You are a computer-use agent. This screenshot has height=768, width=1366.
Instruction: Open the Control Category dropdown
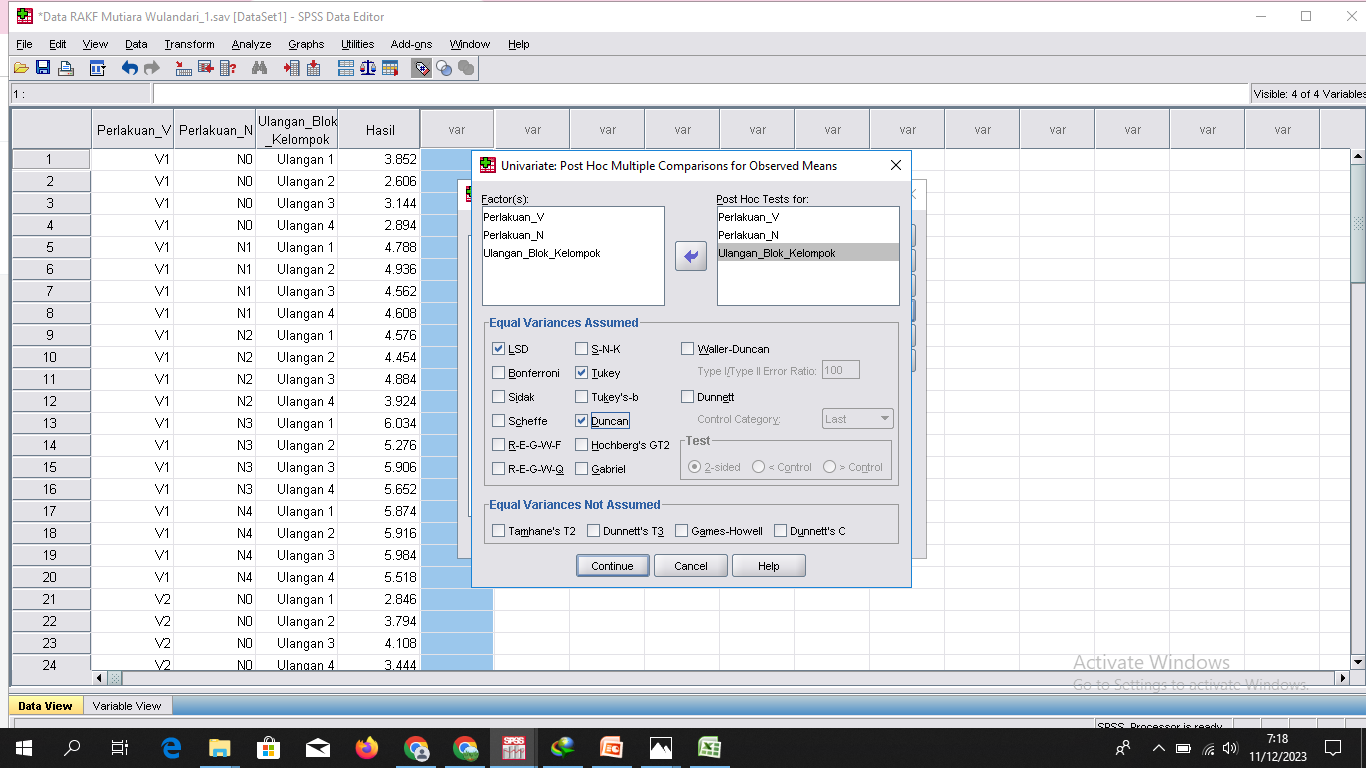tap(857, 419)
